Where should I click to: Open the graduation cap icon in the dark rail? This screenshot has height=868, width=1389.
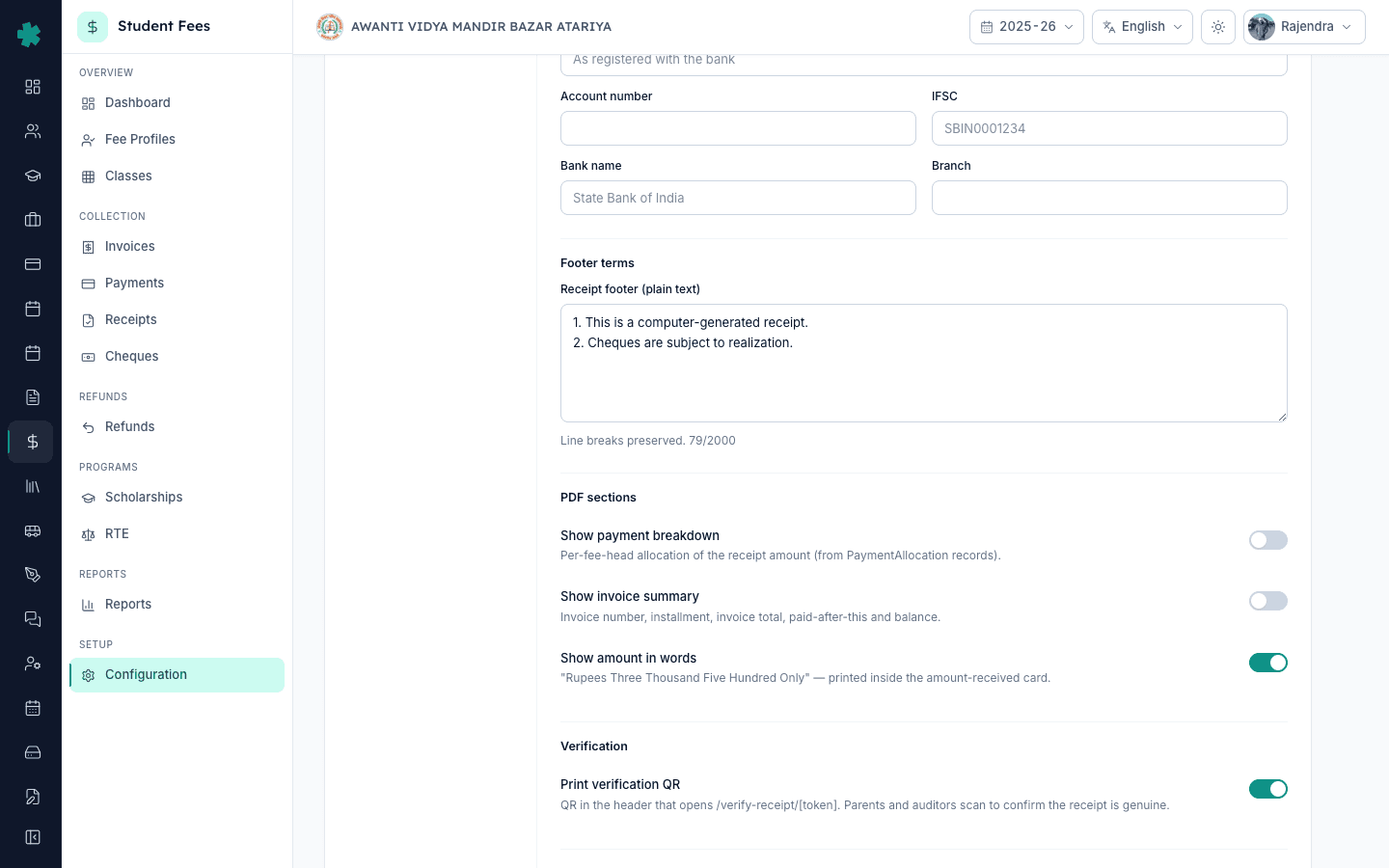point(33,176)
